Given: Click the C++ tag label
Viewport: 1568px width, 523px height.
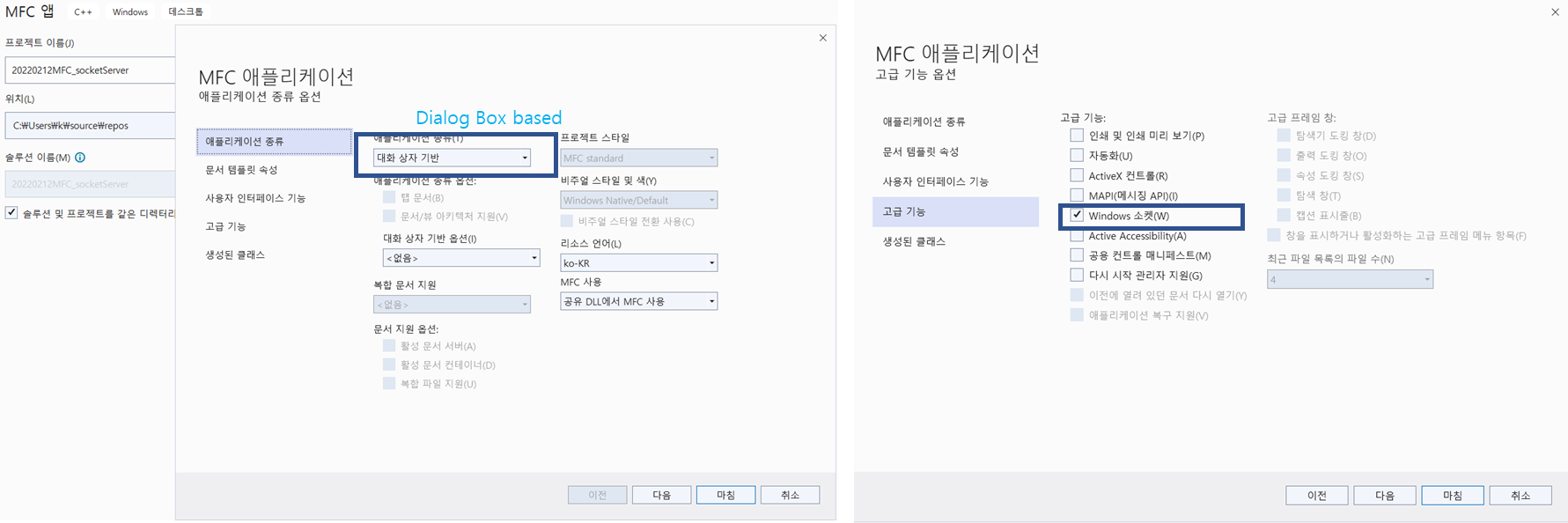Looking at the screenshot, I should pyautogui.click(x=83, y=12).
